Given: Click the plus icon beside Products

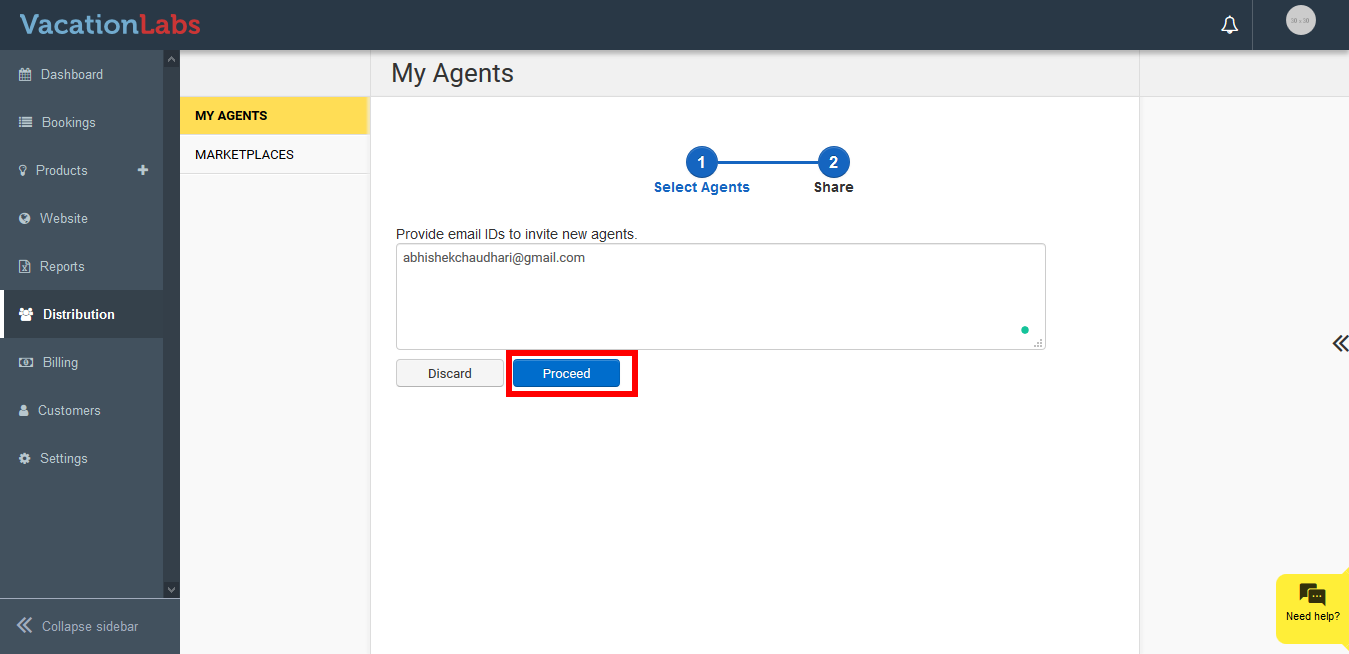Looking at the screenshot, I should (x=143, y=170).
